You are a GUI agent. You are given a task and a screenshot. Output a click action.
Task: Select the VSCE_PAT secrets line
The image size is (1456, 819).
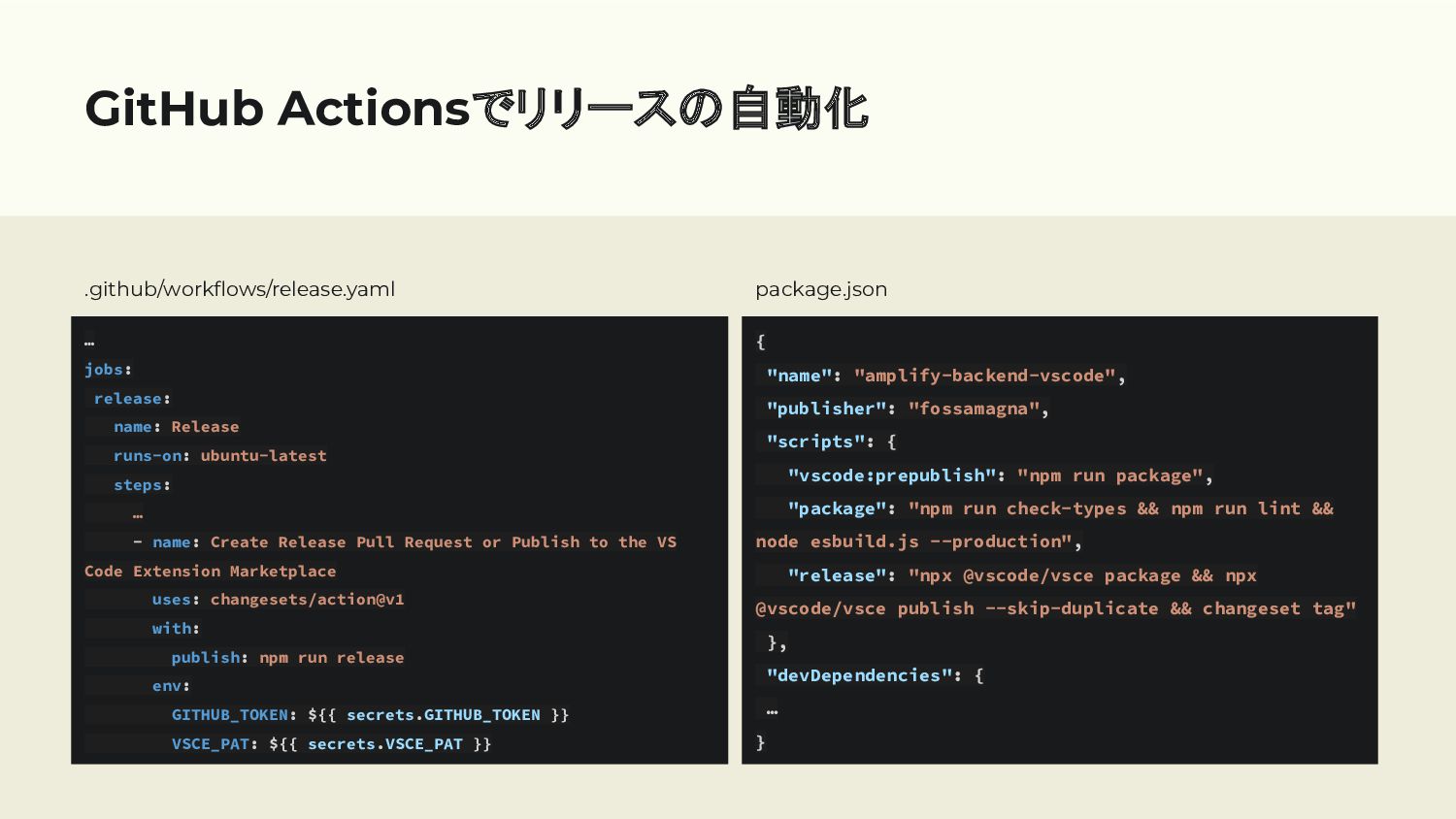point(331,743)
